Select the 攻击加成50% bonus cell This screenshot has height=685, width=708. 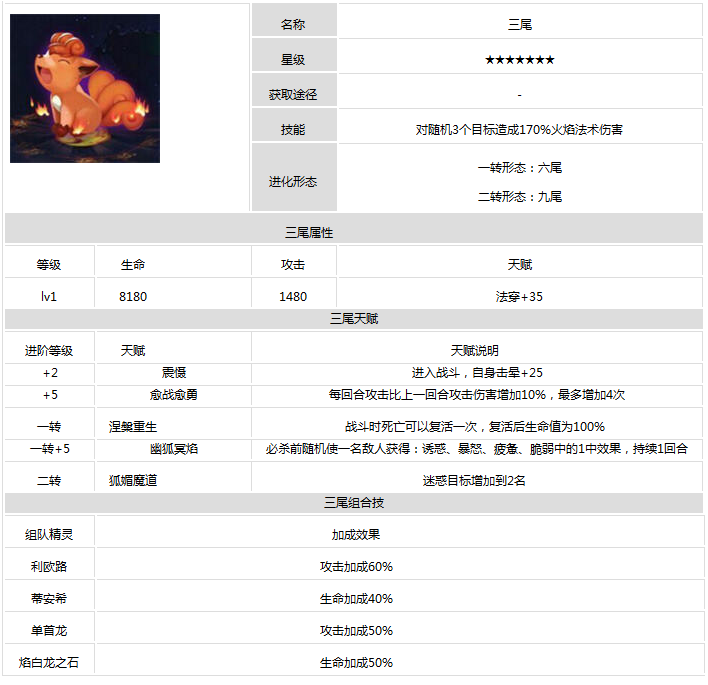pos(356,630)
